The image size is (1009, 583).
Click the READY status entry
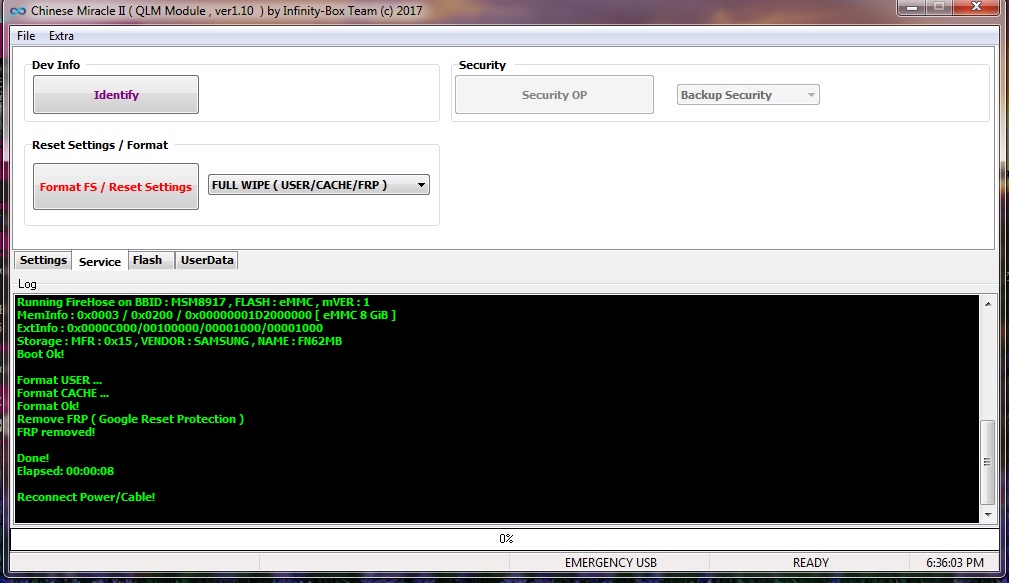coord(810,562)
